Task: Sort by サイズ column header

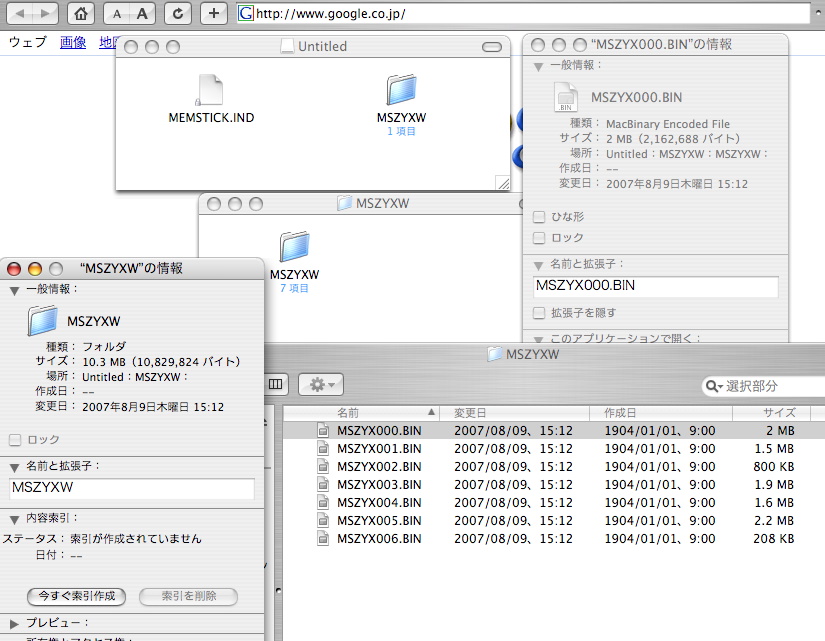Action: click(772, 413)
